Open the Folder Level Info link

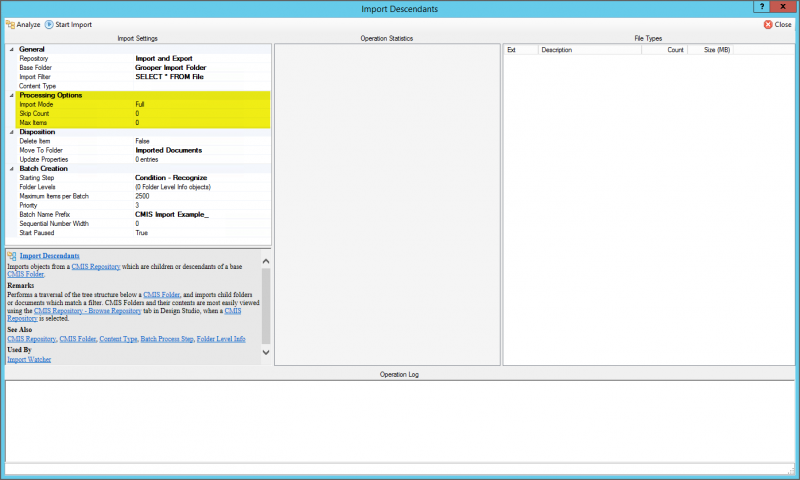(x=221, y=339)
